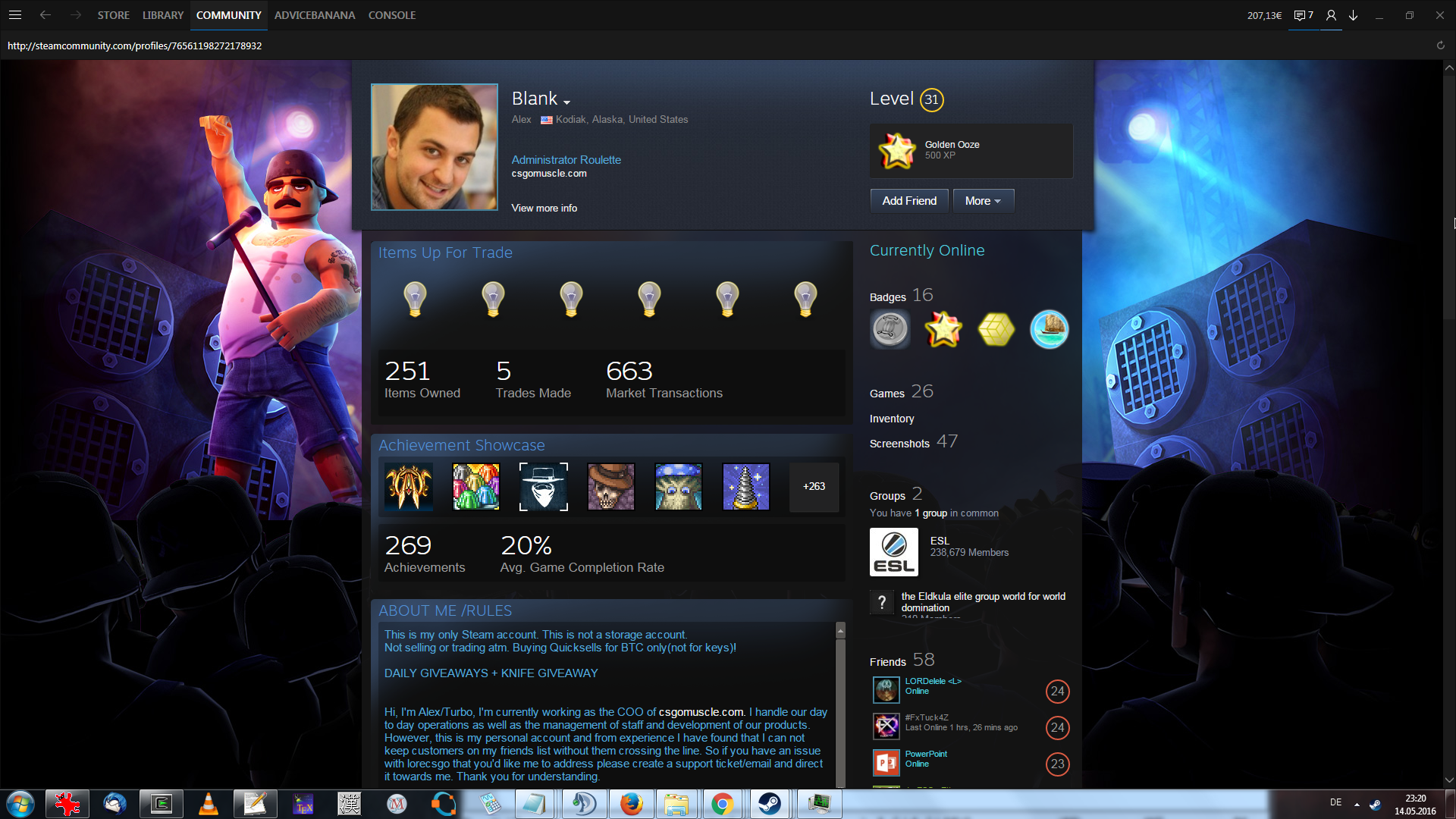
Task: Open the STORE menu tab
Action: click(113, 15)
